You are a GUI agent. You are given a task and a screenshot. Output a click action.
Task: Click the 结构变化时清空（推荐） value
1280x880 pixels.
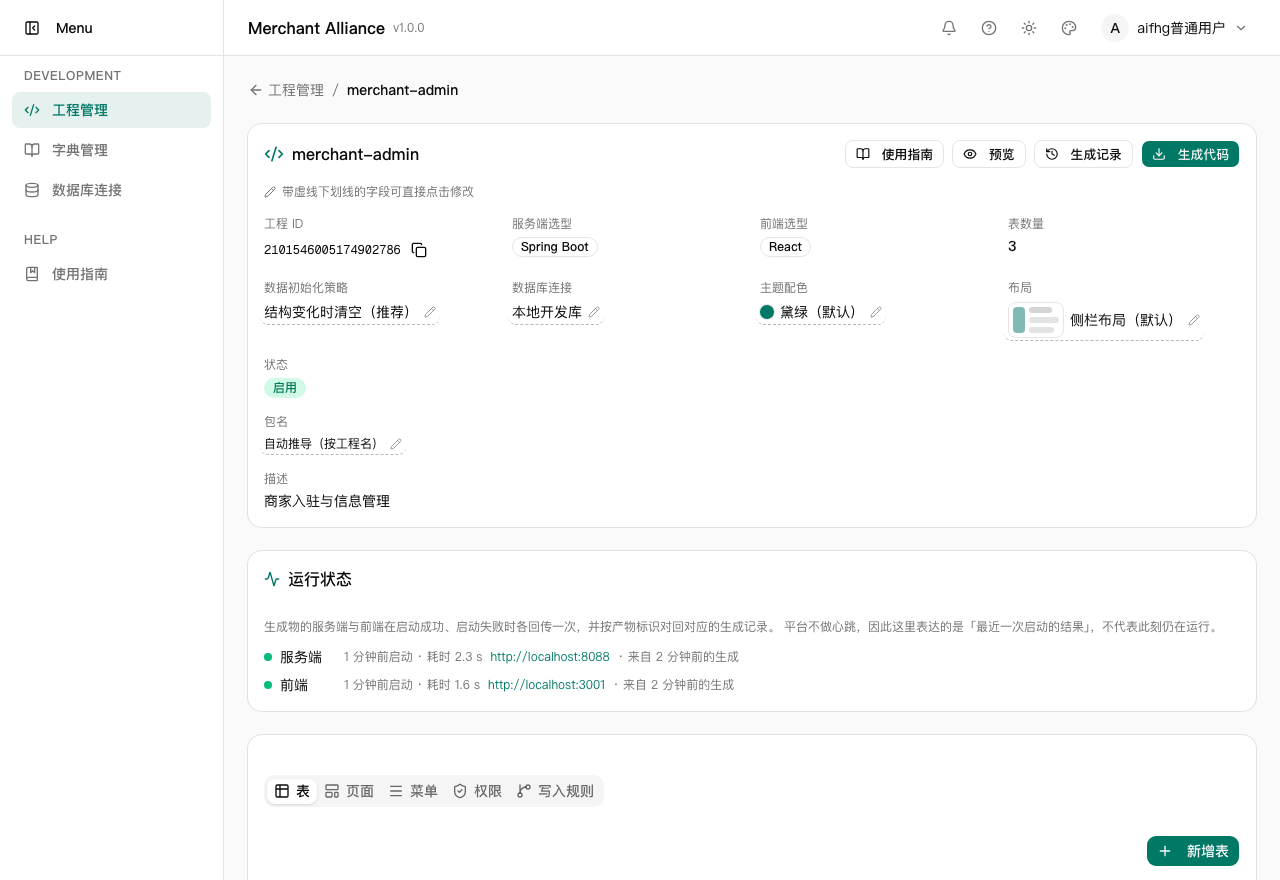[x=338, y=312]
